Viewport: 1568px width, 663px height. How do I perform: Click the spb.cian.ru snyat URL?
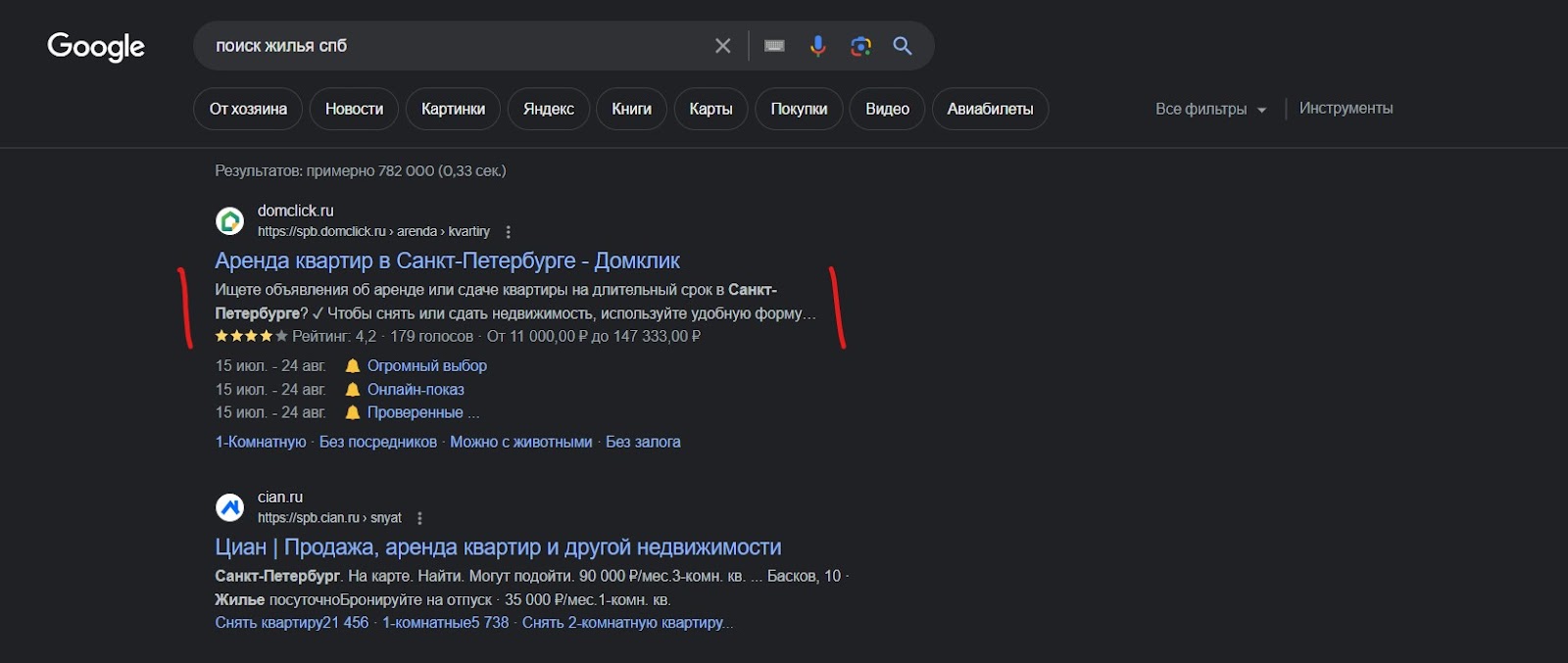tap(329, 518)
